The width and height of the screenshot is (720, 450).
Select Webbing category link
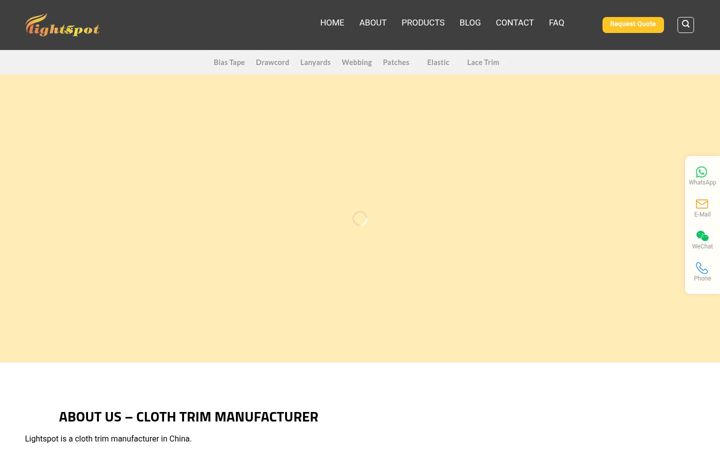(356, 62)
